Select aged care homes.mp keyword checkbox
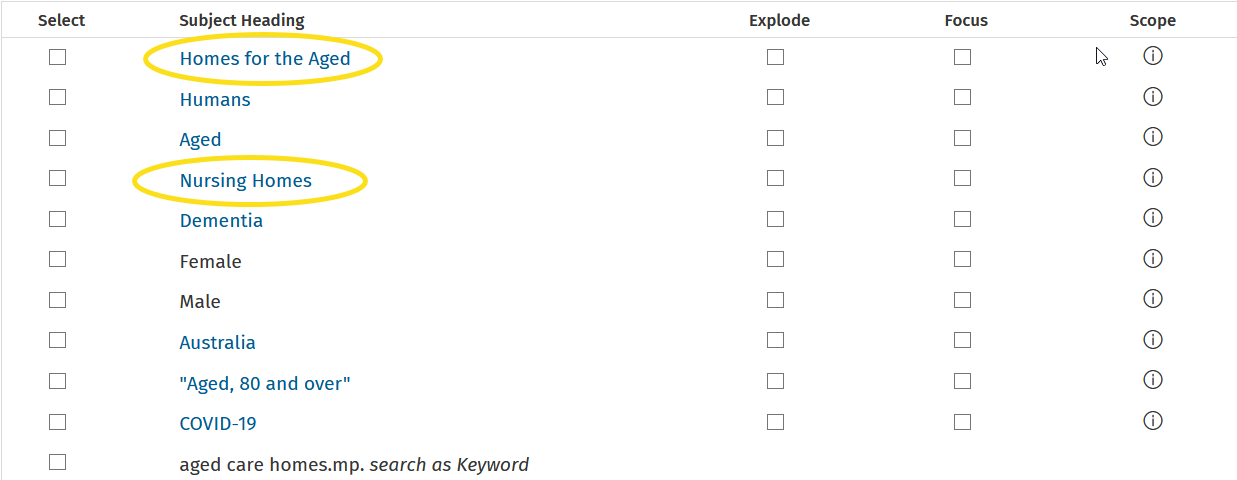Image resolution: width=1237 pixels, height=480 pixels. point(58,462)
